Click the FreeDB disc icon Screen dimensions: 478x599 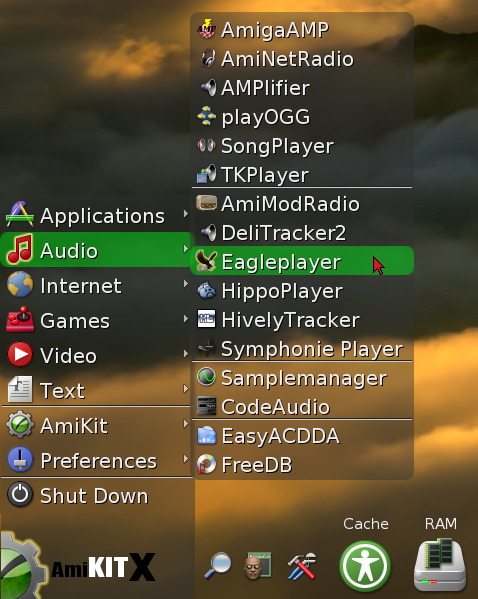click(x=206, y=464)
